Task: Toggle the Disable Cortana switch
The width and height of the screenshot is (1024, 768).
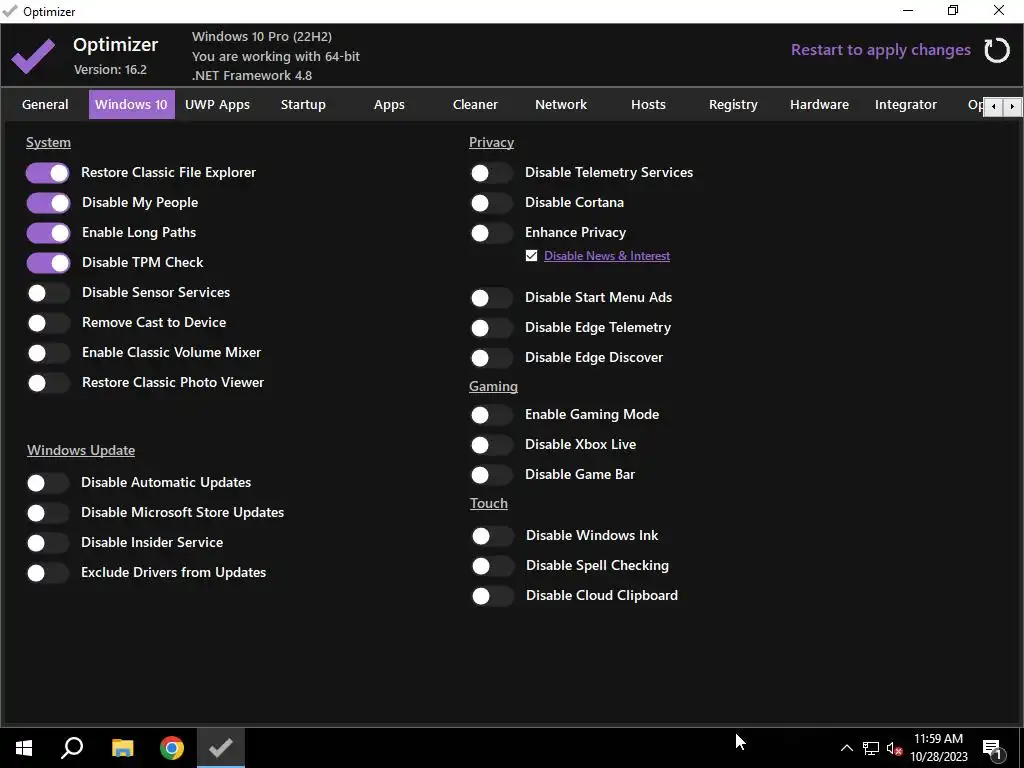Action: 491,203
